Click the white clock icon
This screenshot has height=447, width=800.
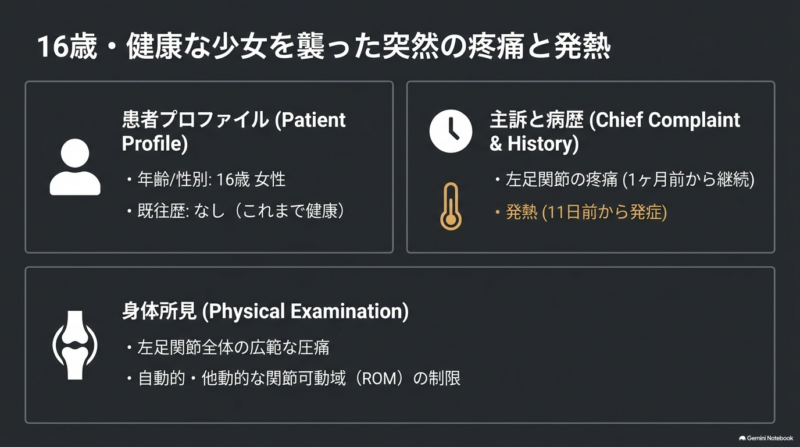coord(451,131)
